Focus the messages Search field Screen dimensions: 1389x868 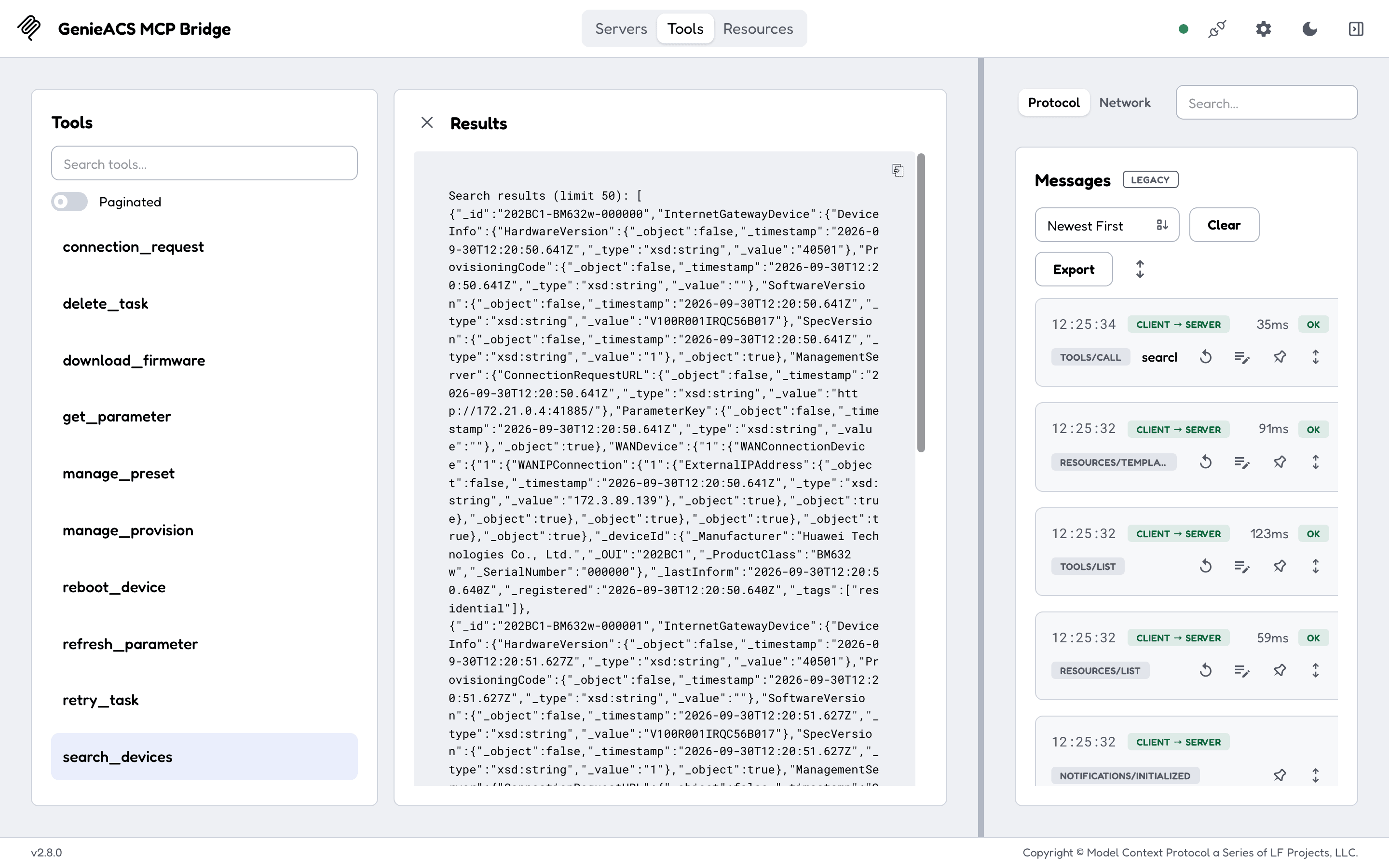1266,103
